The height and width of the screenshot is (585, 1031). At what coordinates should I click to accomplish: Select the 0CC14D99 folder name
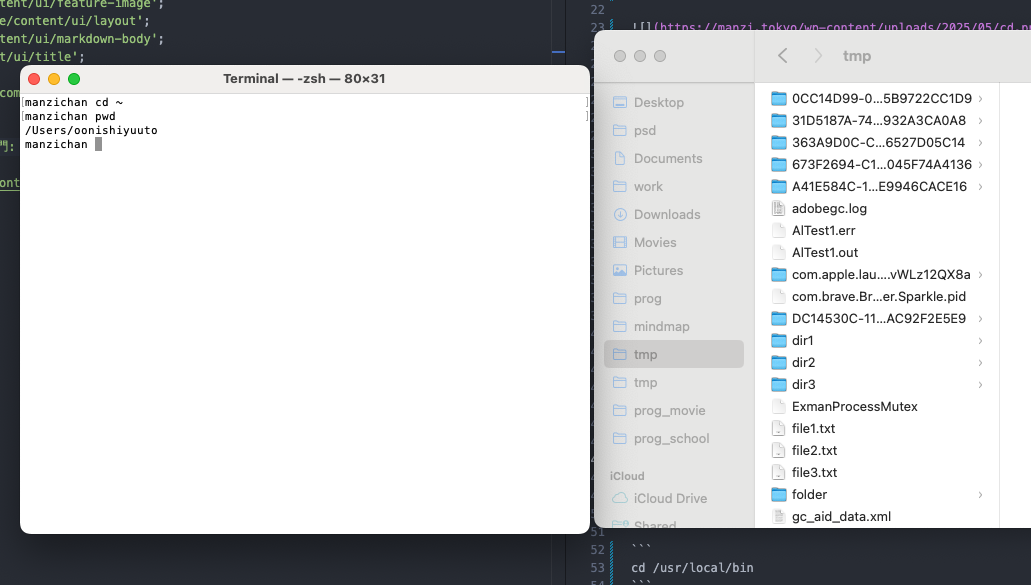882,99
